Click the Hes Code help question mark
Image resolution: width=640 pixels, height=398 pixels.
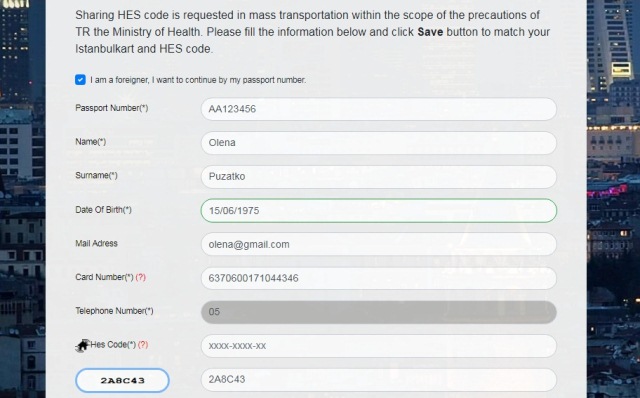tap(143, 345)
